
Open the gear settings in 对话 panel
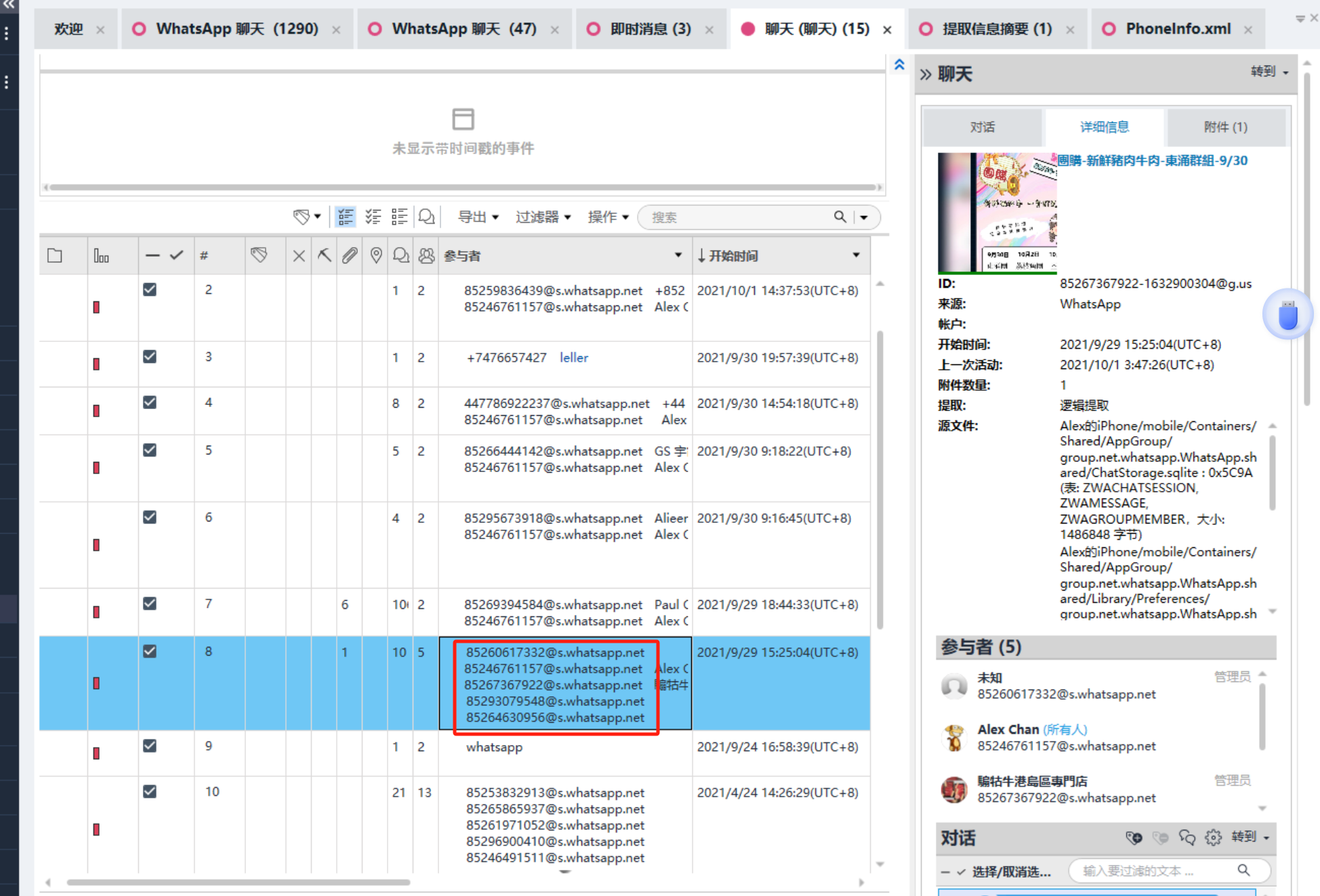[1213, 838]
